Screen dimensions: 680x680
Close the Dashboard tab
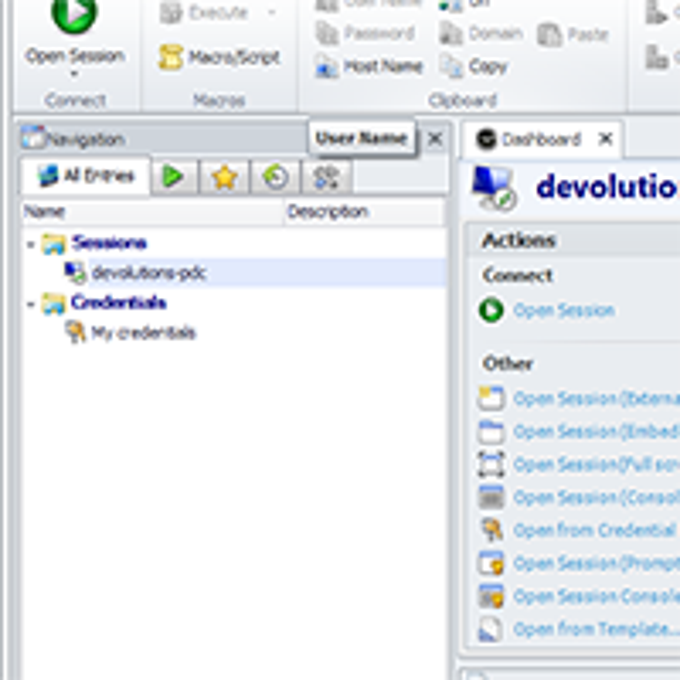pos(605,139)
